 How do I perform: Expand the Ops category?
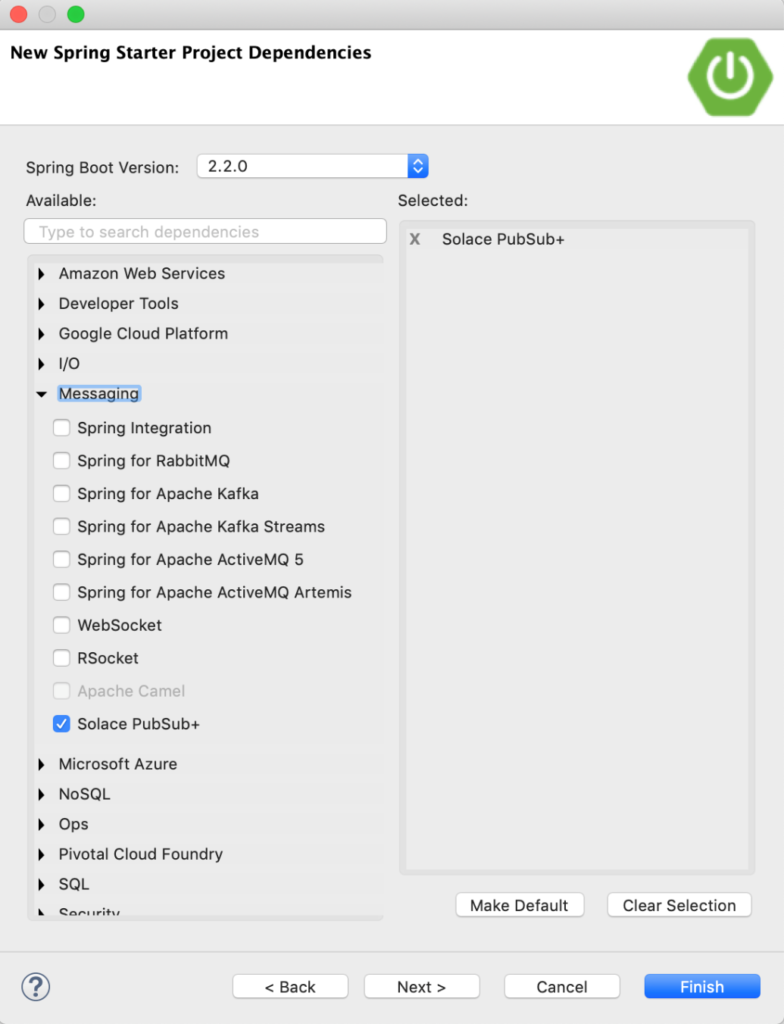click(x=41, y=824)
